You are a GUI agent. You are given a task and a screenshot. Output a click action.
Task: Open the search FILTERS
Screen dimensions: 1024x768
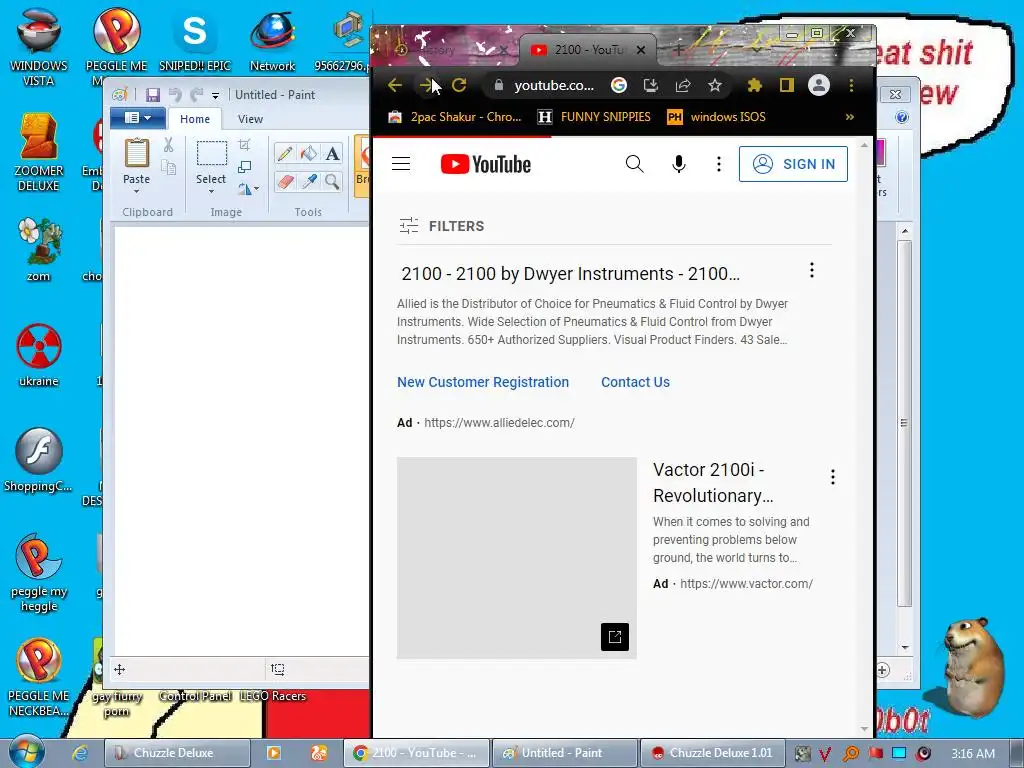441,226
